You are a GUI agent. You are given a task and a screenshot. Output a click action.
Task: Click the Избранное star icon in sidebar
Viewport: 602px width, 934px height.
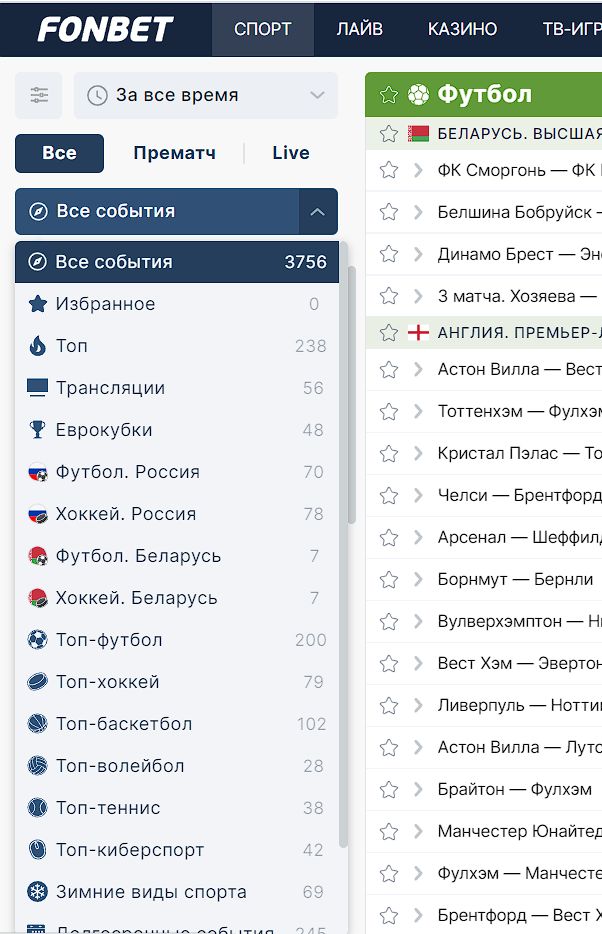coord(38,304)
